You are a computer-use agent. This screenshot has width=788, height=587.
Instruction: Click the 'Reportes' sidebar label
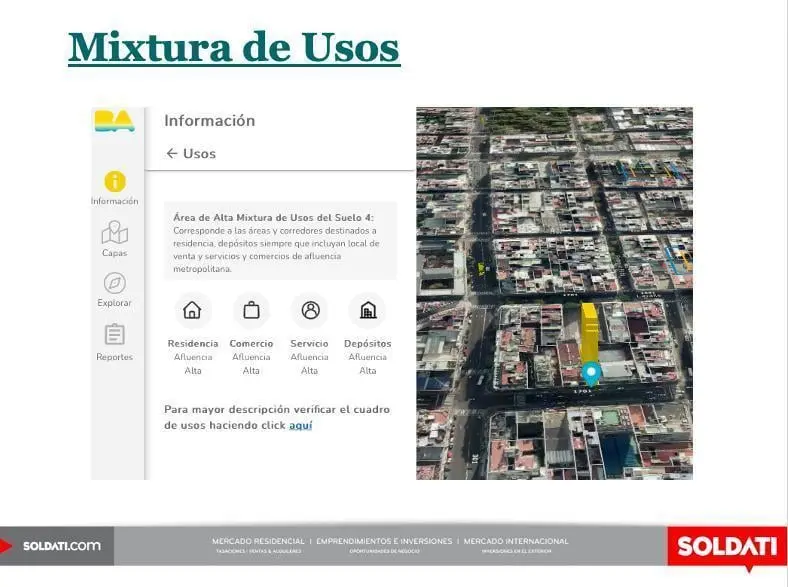pos(115,357)
